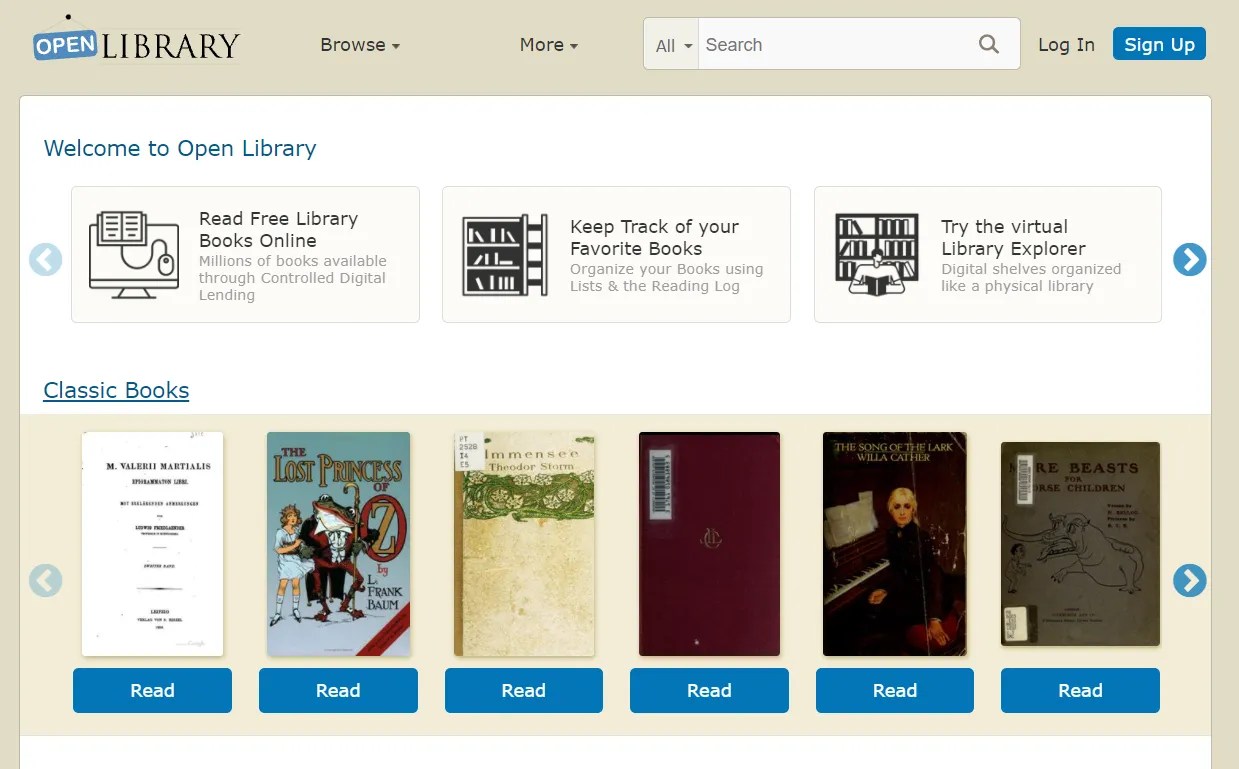1239x769 pixels.
Task: Click the Sign Up button
Action: coord(1159,44)
